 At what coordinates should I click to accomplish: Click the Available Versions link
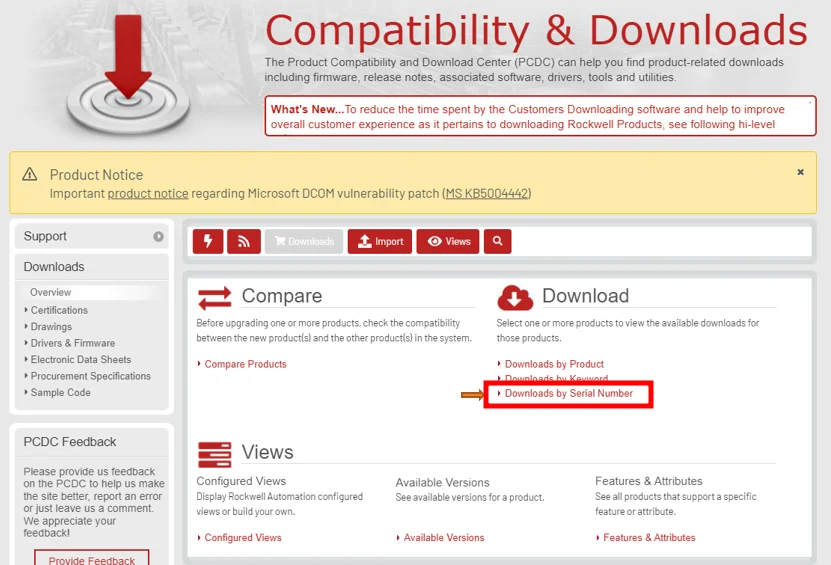click(444, 537)
